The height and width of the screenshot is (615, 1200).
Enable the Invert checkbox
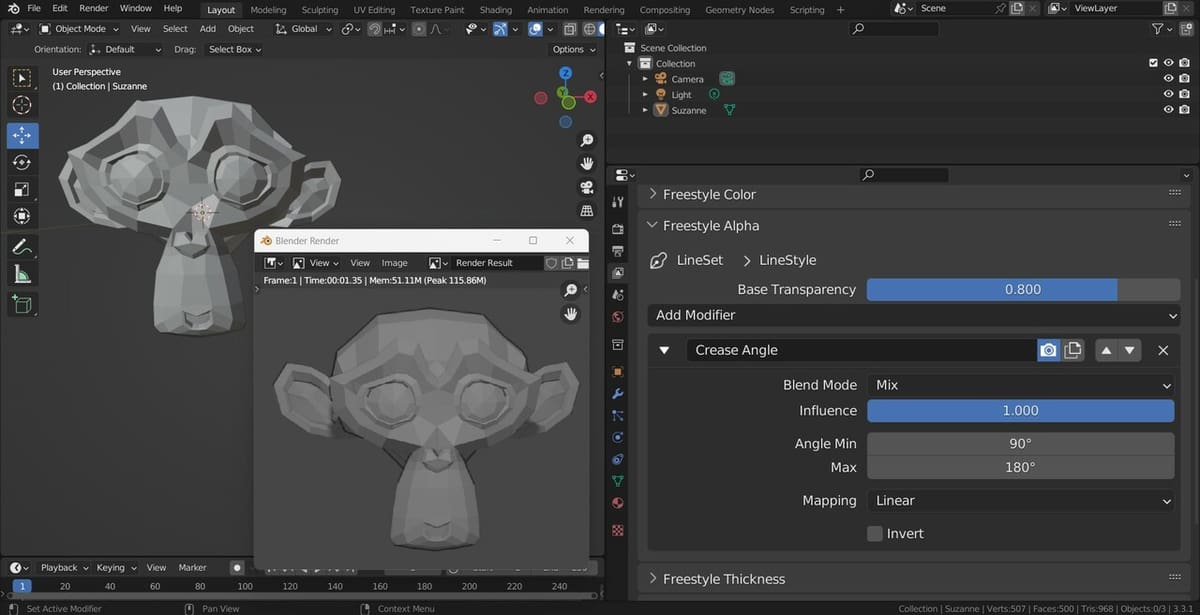pos(875,533)
